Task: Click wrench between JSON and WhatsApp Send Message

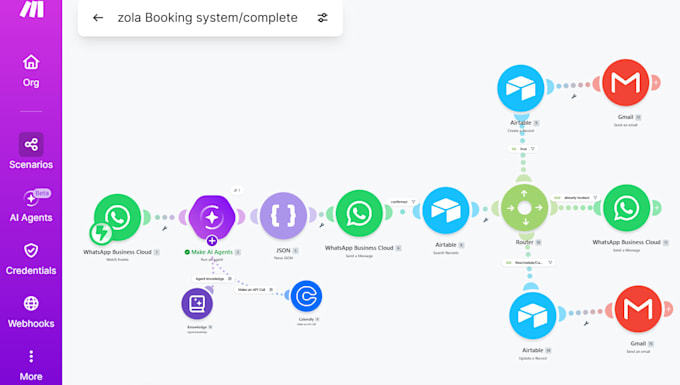Action: tap(321, 225)
